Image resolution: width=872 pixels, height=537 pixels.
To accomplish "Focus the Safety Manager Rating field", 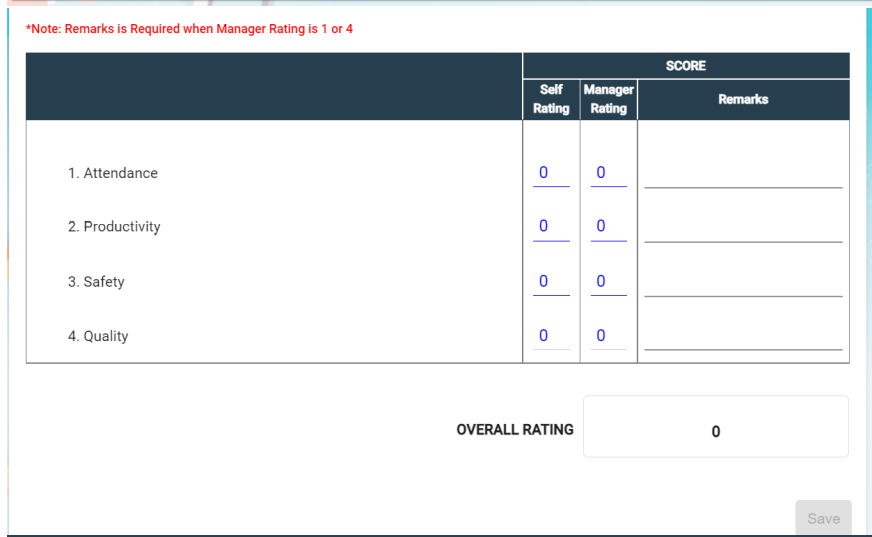I will 608,282.
